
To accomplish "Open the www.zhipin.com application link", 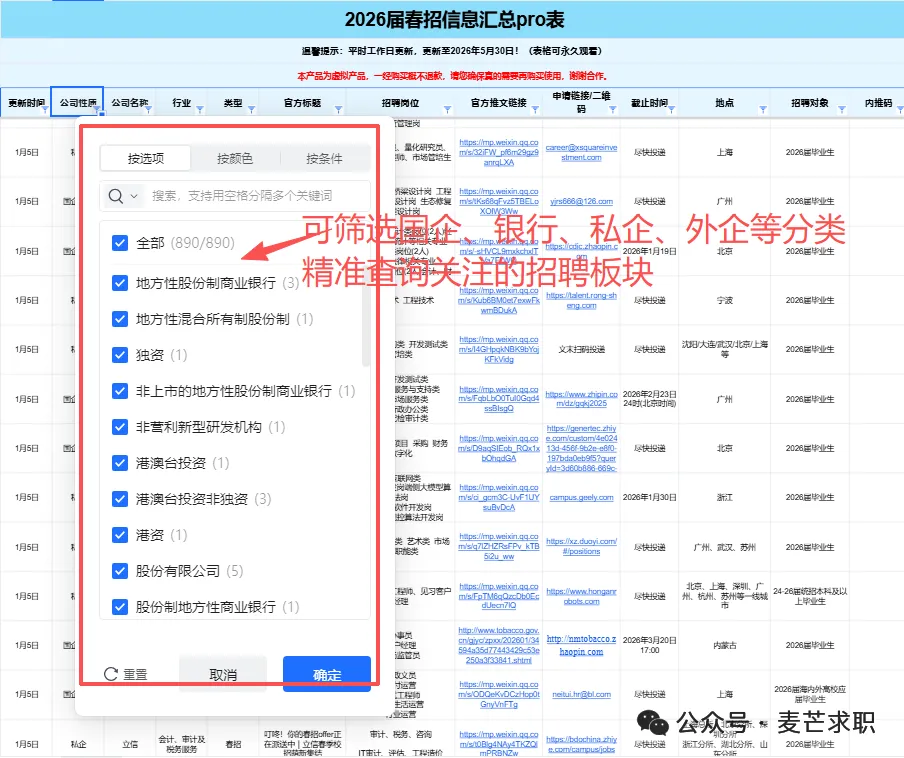I will click(x=581, y=398).
